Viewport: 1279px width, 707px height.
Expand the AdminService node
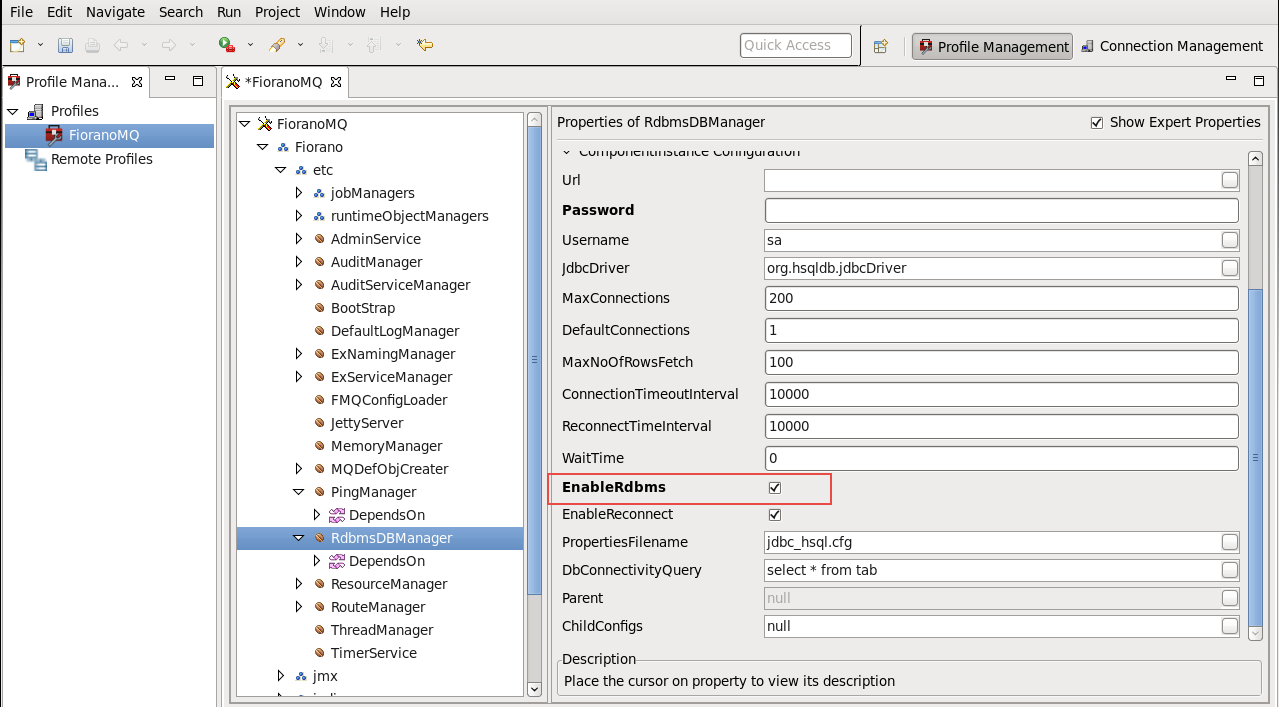pos(299,239)
